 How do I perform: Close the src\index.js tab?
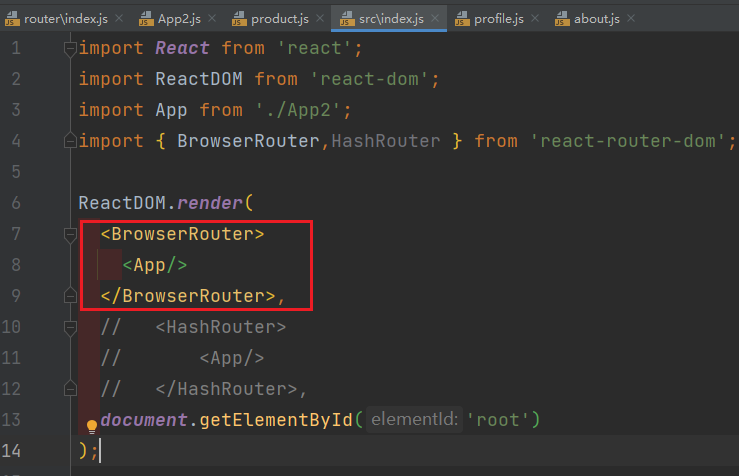(x=435, y=18)
